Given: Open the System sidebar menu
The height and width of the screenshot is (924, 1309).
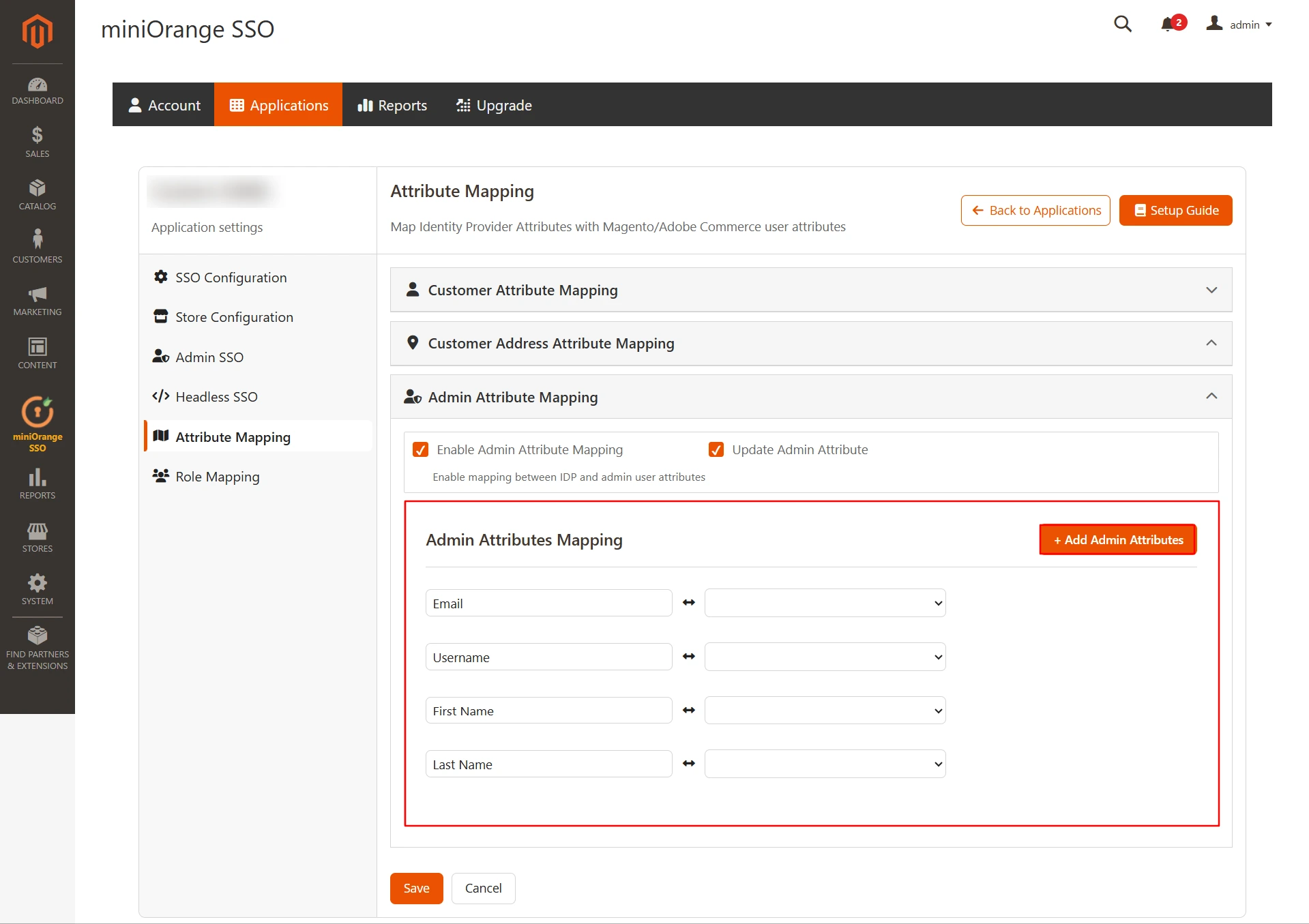Looking at the screenshot, I should point(38,589).
